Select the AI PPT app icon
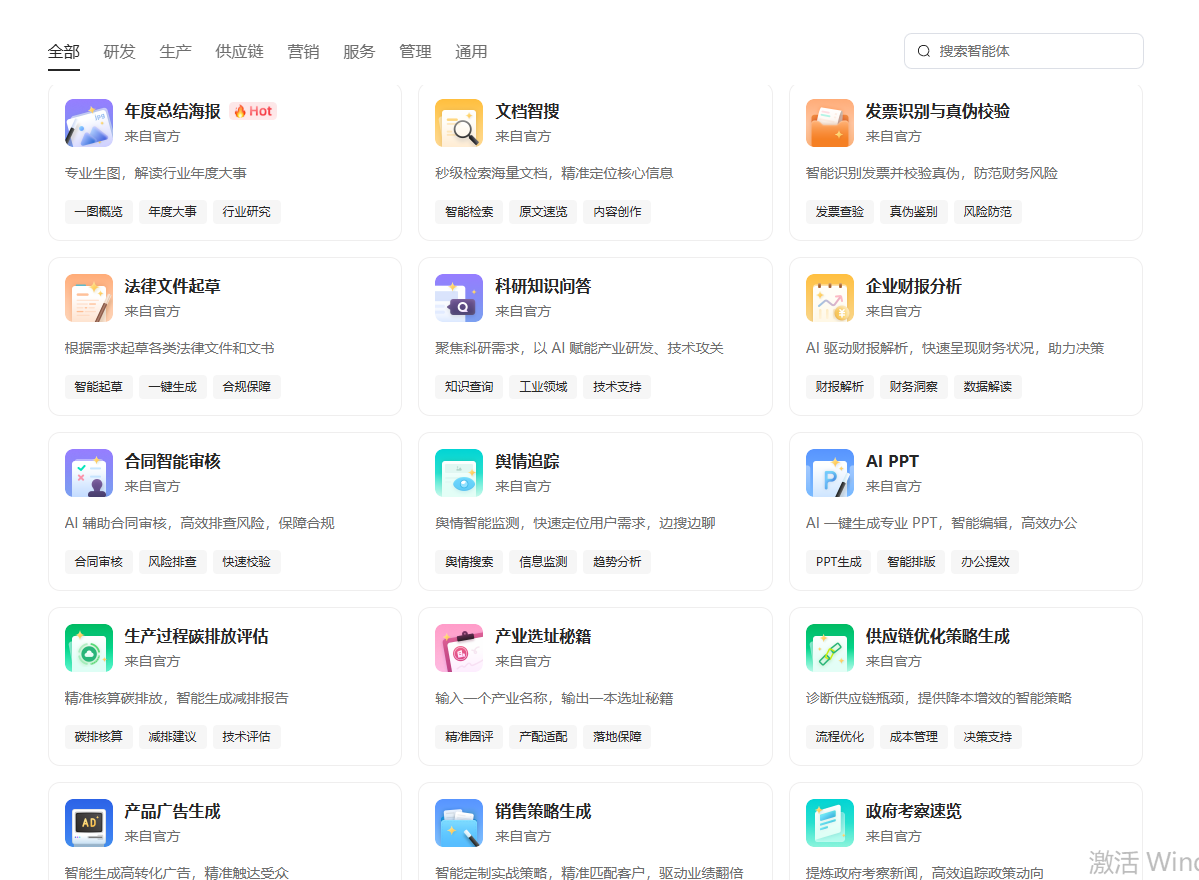The width and height of the screenshot is (1199, 880). coord(828,472)
